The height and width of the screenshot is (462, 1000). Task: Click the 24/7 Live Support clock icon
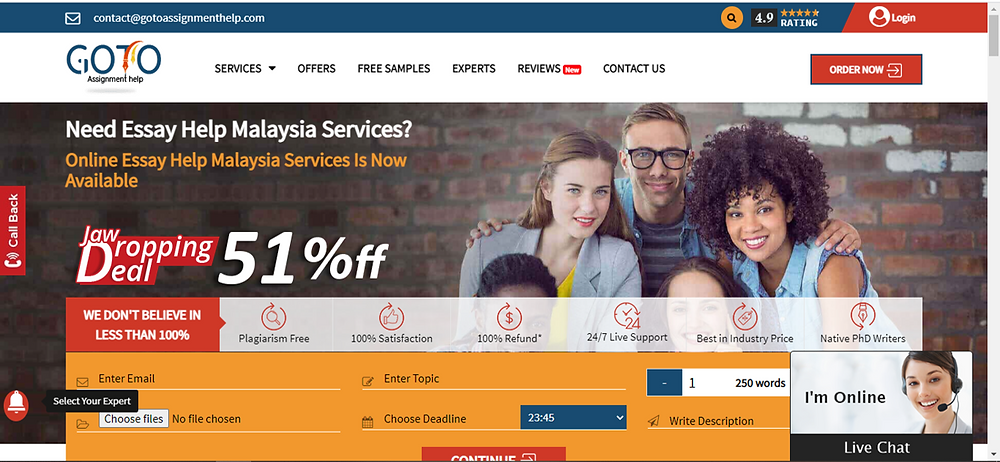[626, 315]
